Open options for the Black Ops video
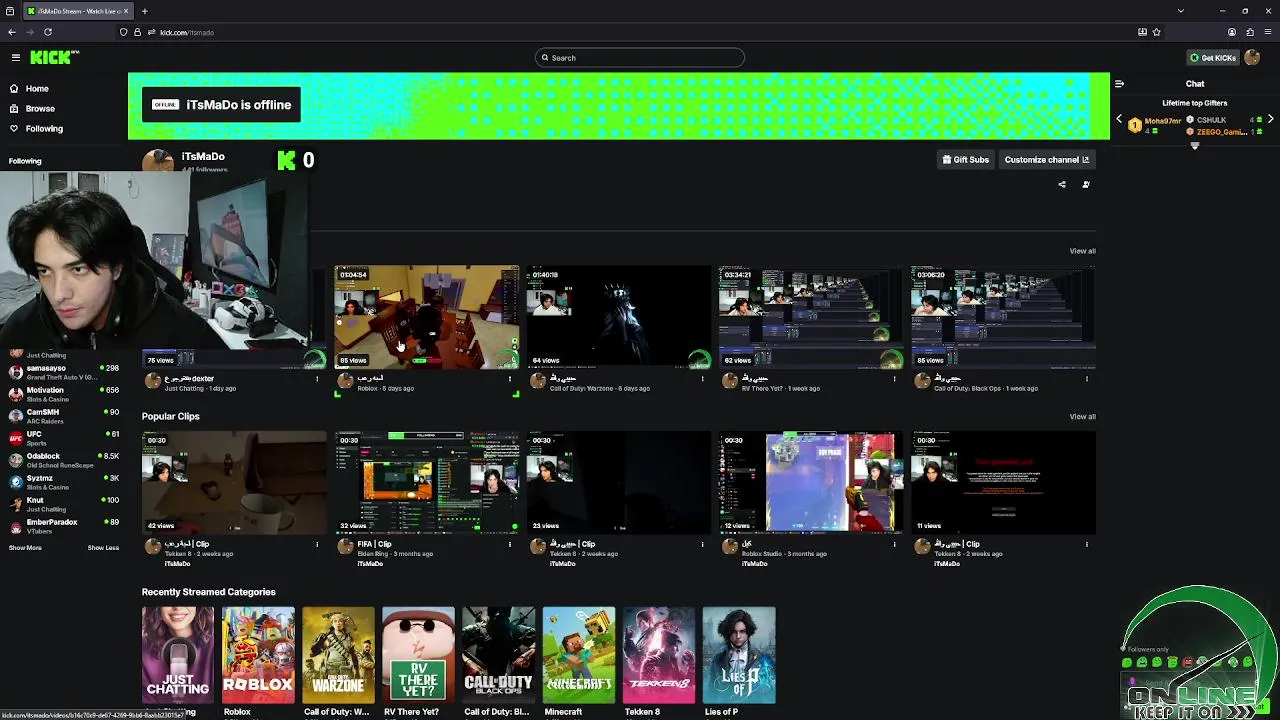 (x=1087, y=378)
